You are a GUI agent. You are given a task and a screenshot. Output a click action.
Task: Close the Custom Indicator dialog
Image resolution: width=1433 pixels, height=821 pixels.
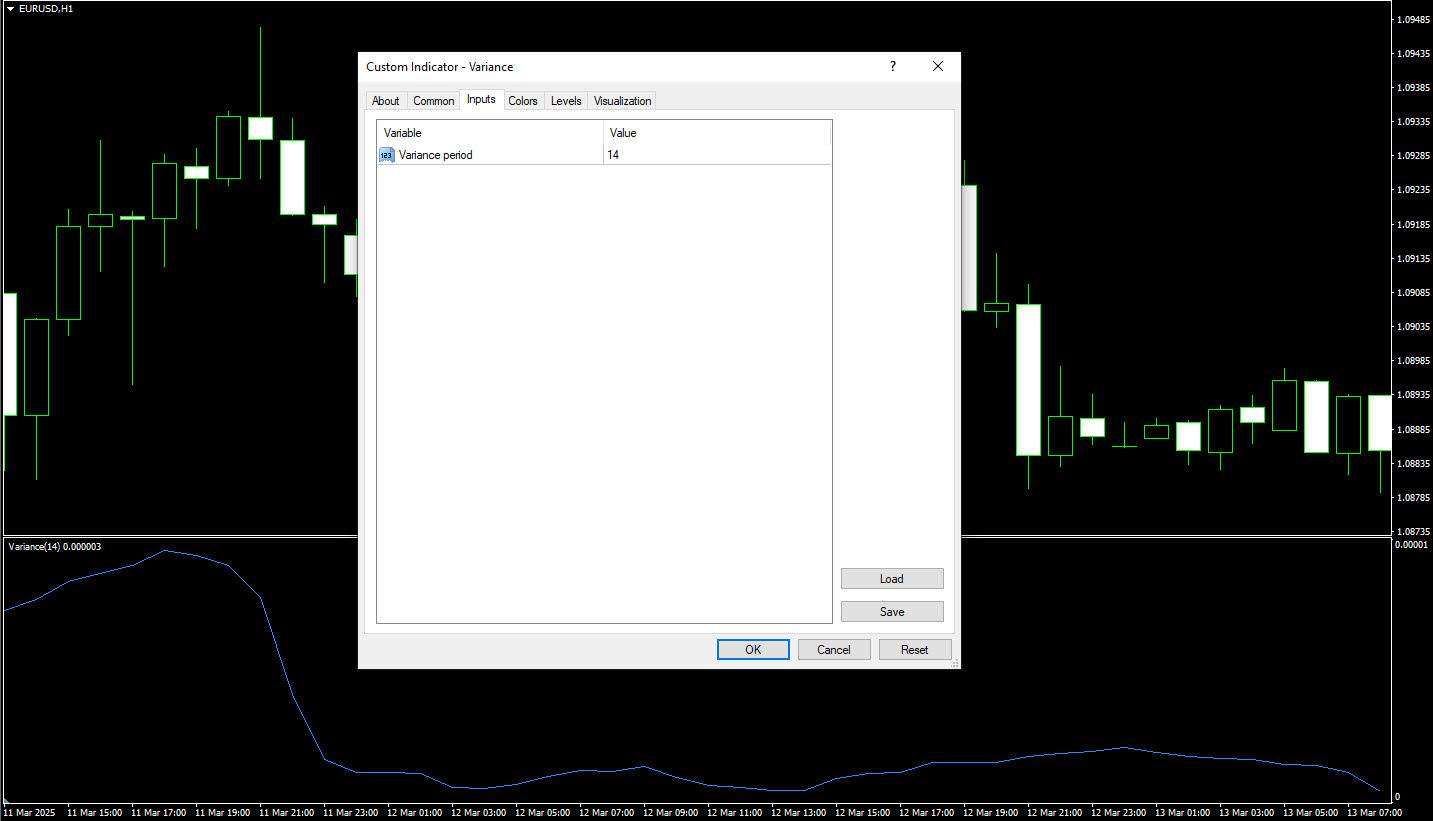(x=938, y=67)
